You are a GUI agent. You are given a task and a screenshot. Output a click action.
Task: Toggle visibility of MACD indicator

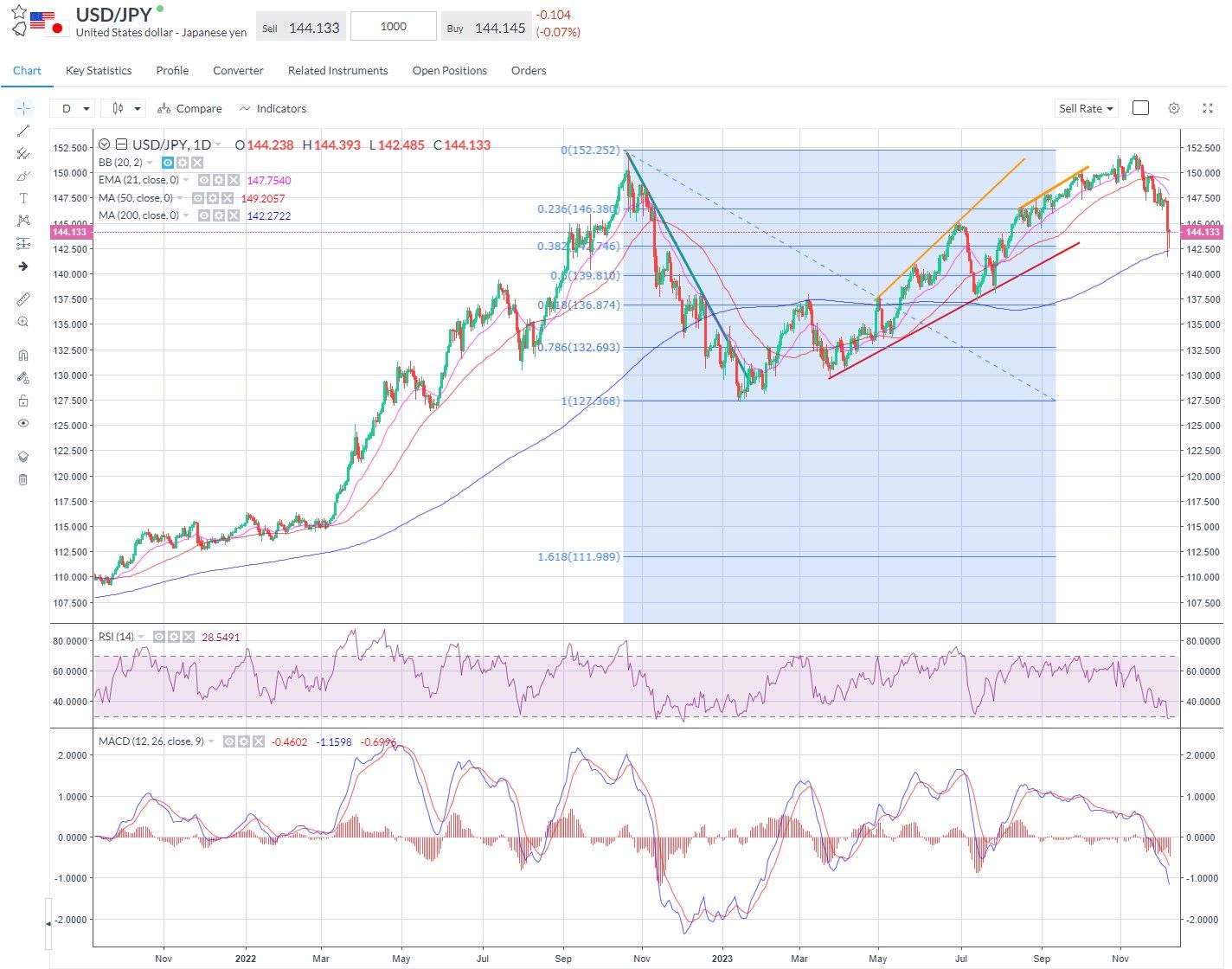[229, 741]
